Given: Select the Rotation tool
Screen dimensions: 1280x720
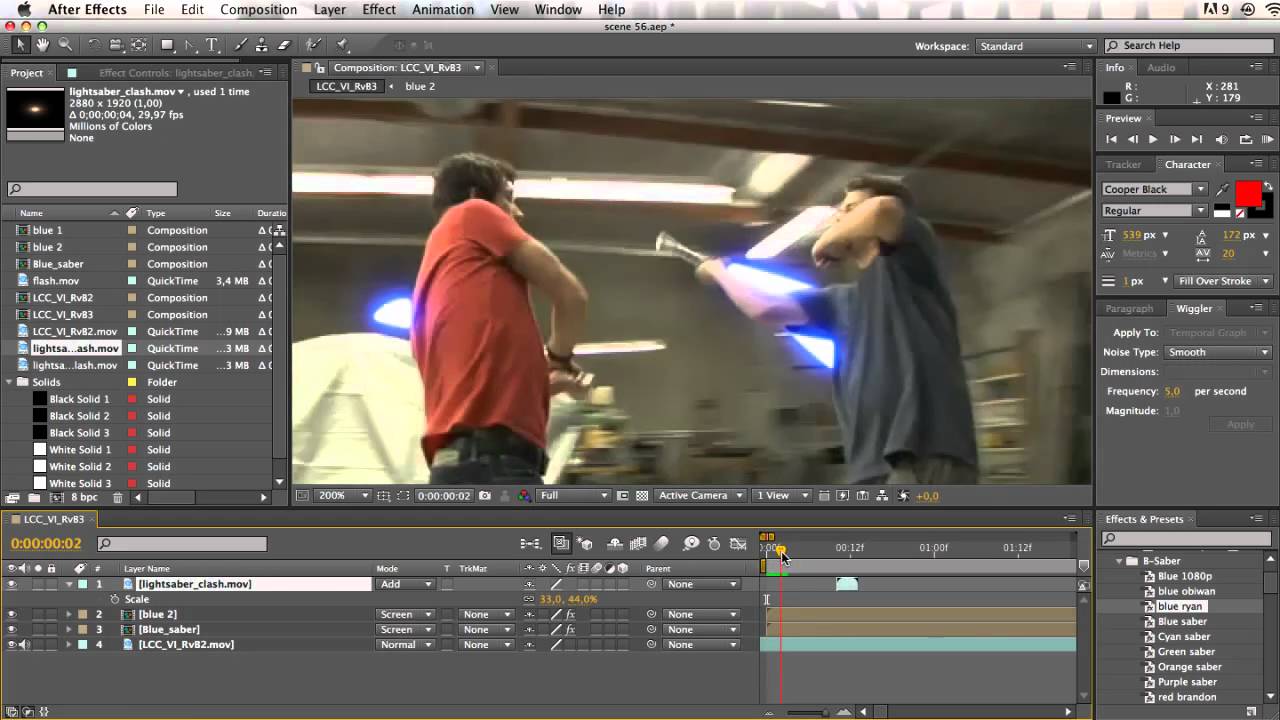Looking at the screenshot, I should (93, 45).
